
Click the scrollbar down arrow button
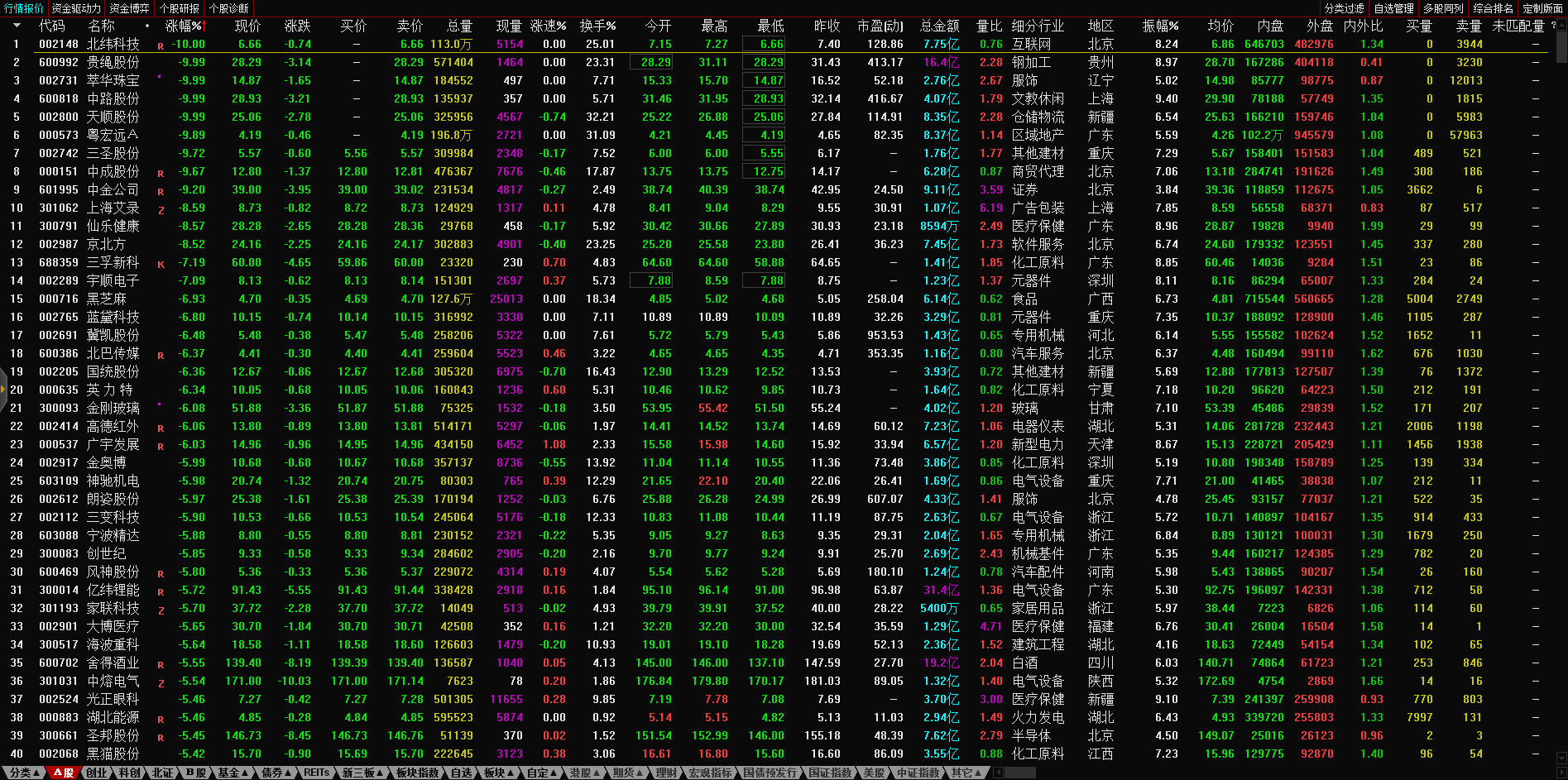tap(1561, 757)
